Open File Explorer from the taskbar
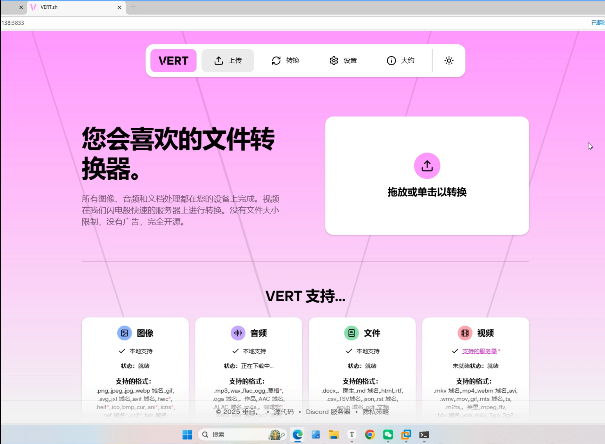Screen dimensions: 605x444 333,435
